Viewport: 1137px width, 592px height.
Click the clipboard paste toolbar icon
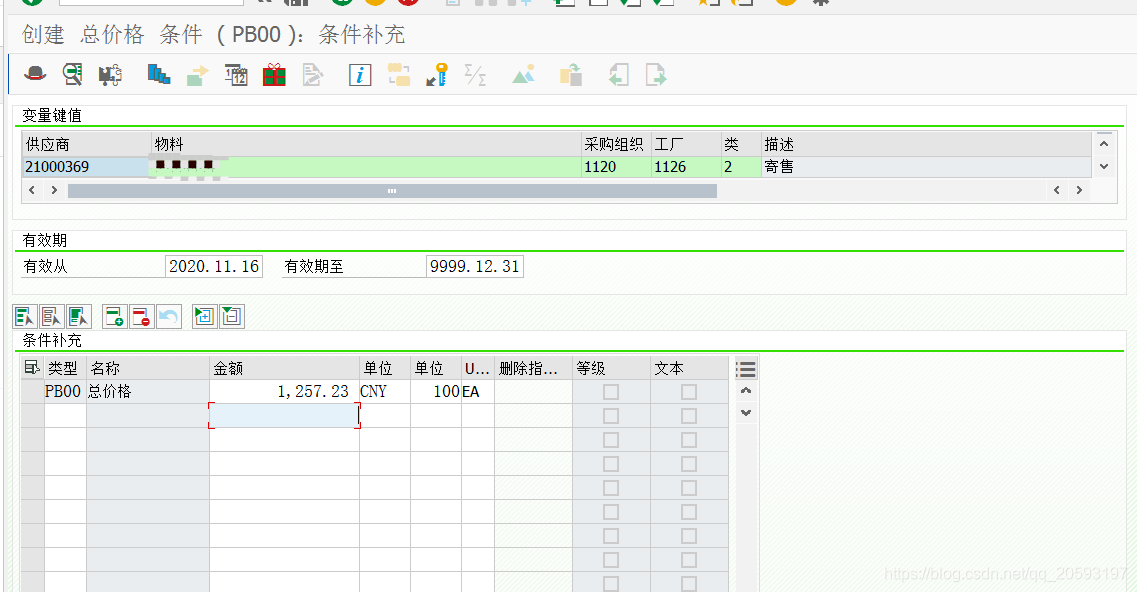click(571, 75)
